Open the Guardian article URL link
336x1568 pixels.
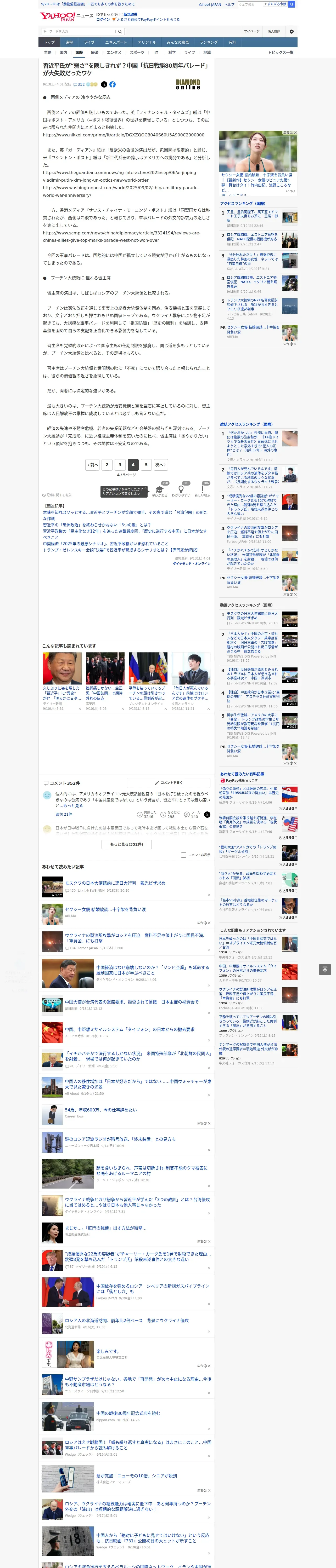(x=120, y=176)
